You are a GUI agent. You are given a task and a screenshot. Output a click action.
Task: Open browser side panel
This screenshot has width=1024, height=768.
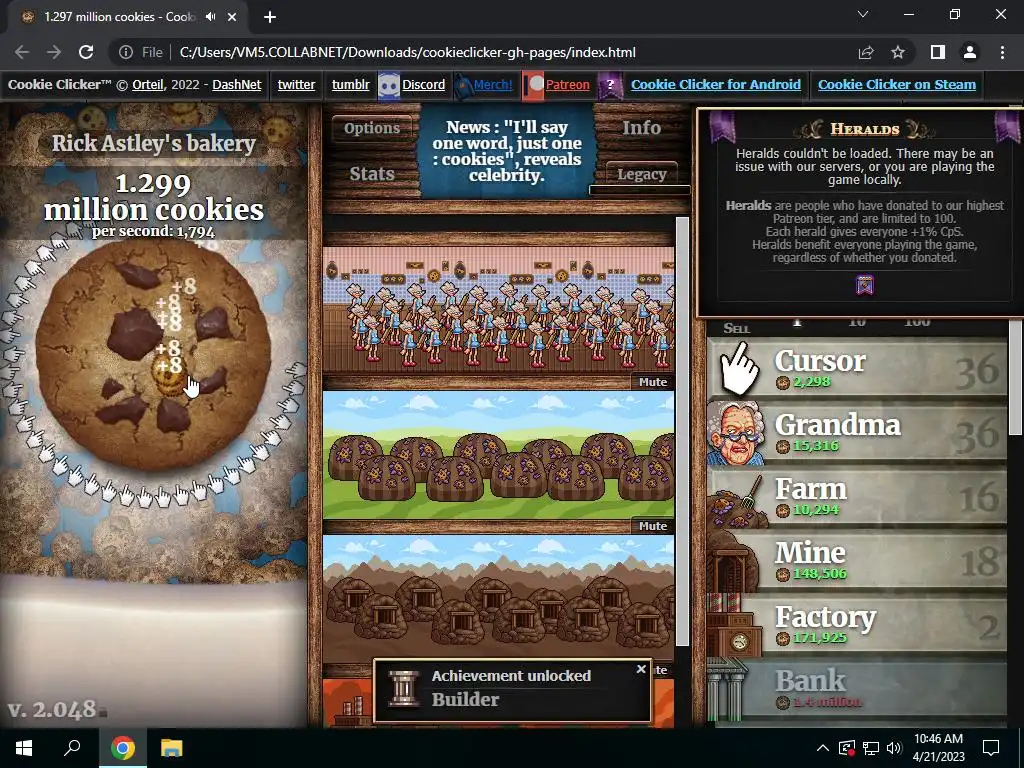pos(937,52)
